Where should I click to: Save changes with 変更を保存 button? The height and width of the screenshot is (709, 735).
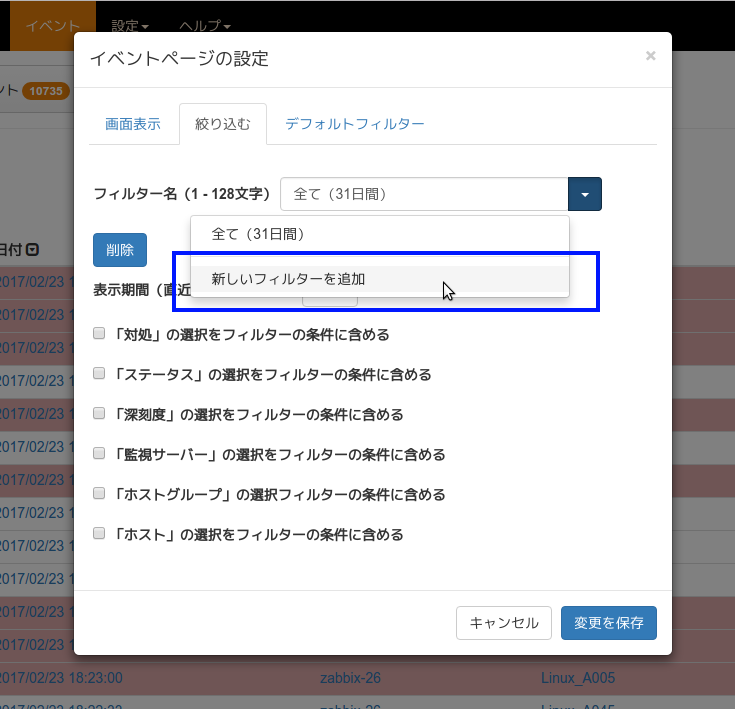coord(609,623)
